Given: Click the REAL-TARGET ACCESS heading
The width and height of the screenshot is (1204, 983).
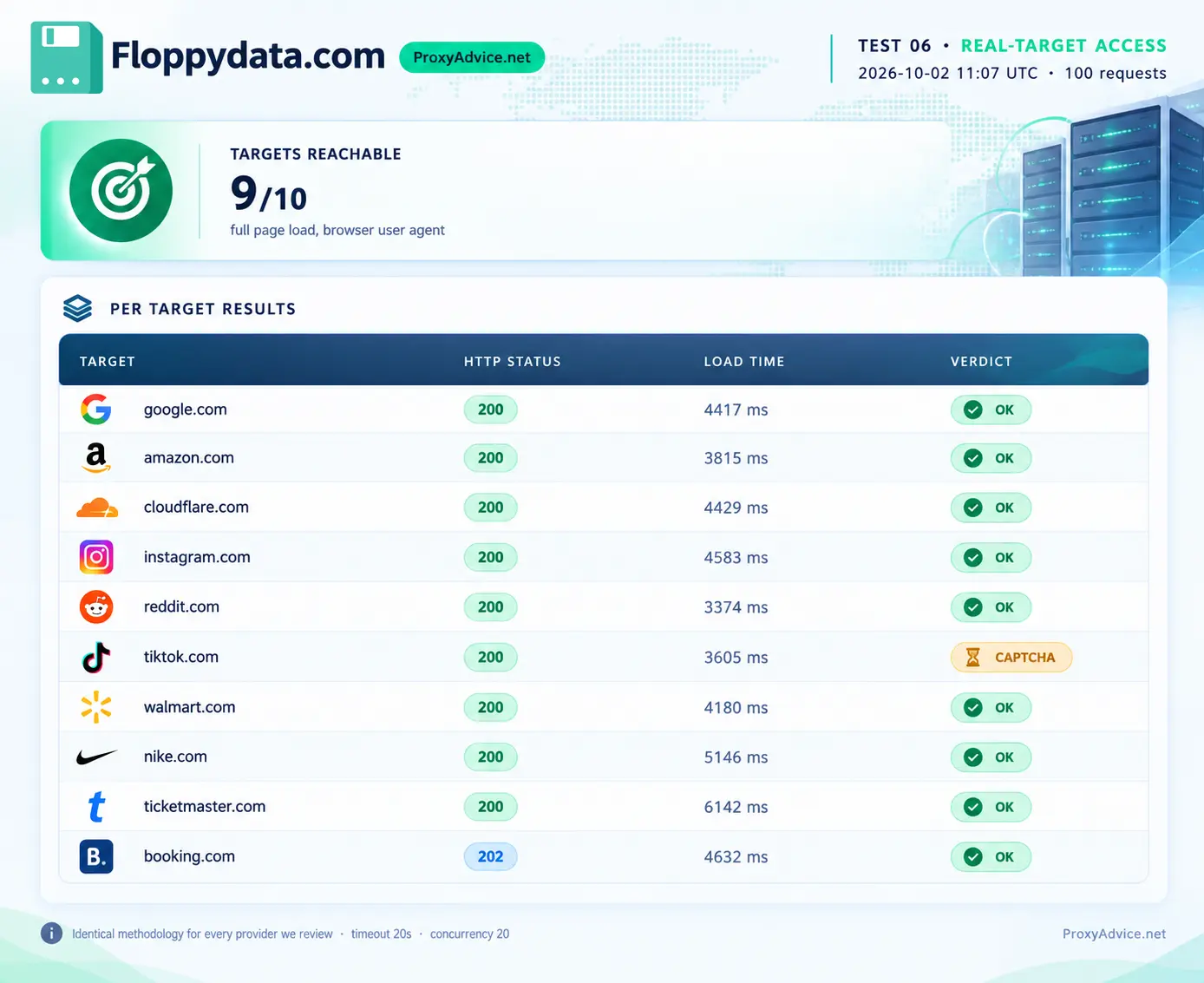Looking at the screenshot, I should 1063,45.
